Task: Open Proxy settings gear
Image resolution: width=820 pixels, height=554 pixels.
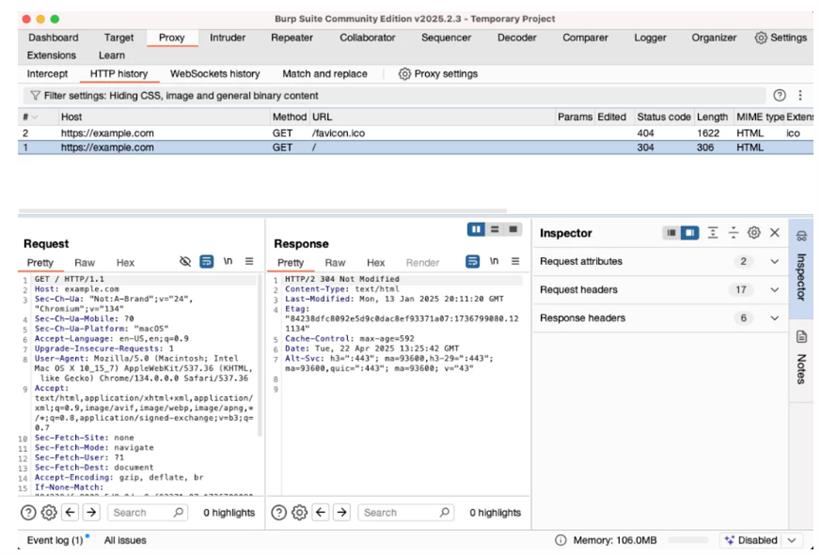Action: (x=438, y=74)
